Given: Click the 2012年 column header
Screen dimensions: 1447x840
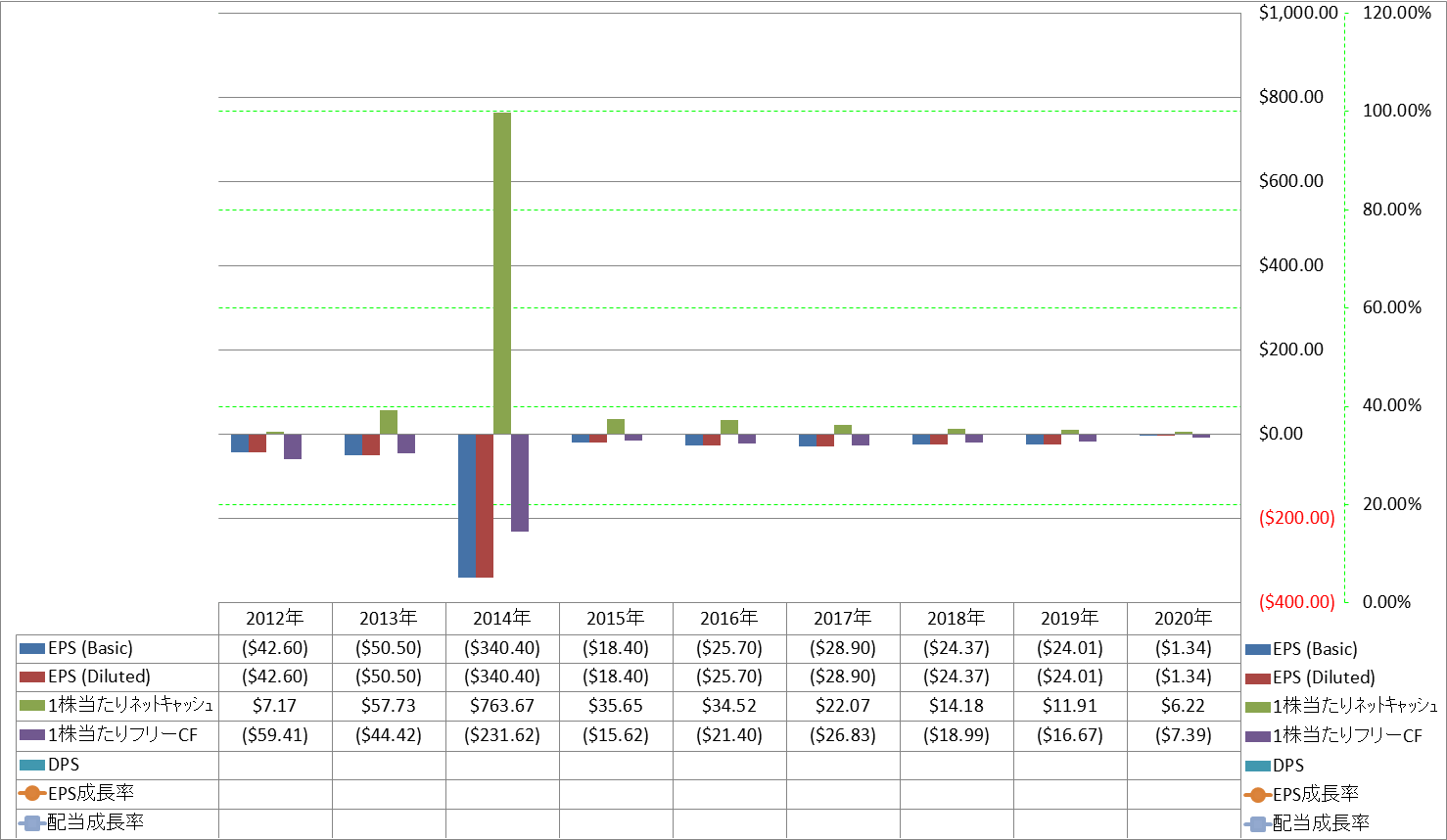Looking at the screenshot, I should click(x=275, y=619).
